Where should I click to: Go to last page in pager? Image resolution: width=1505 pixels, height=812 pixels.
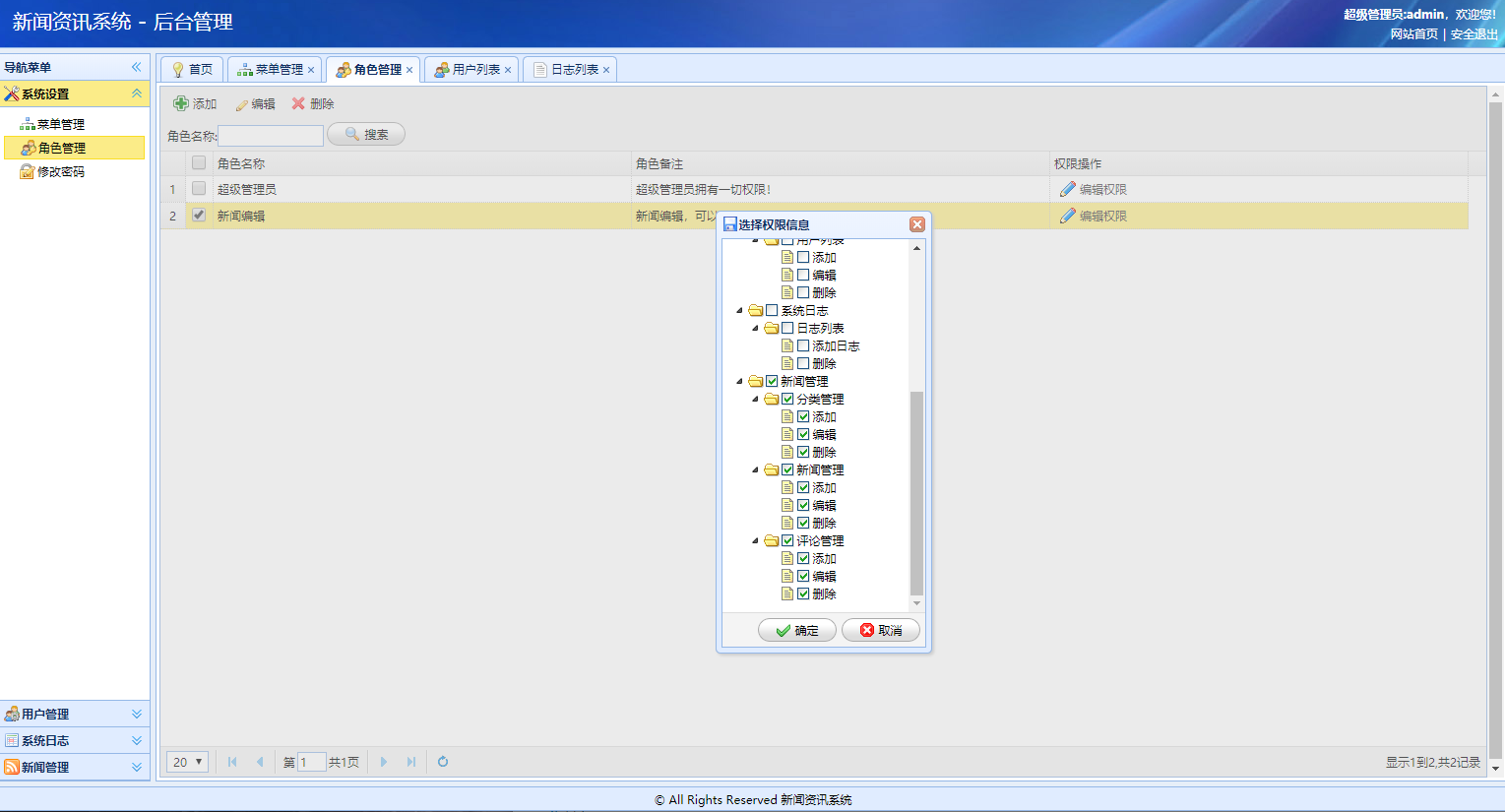coord(411,762)
